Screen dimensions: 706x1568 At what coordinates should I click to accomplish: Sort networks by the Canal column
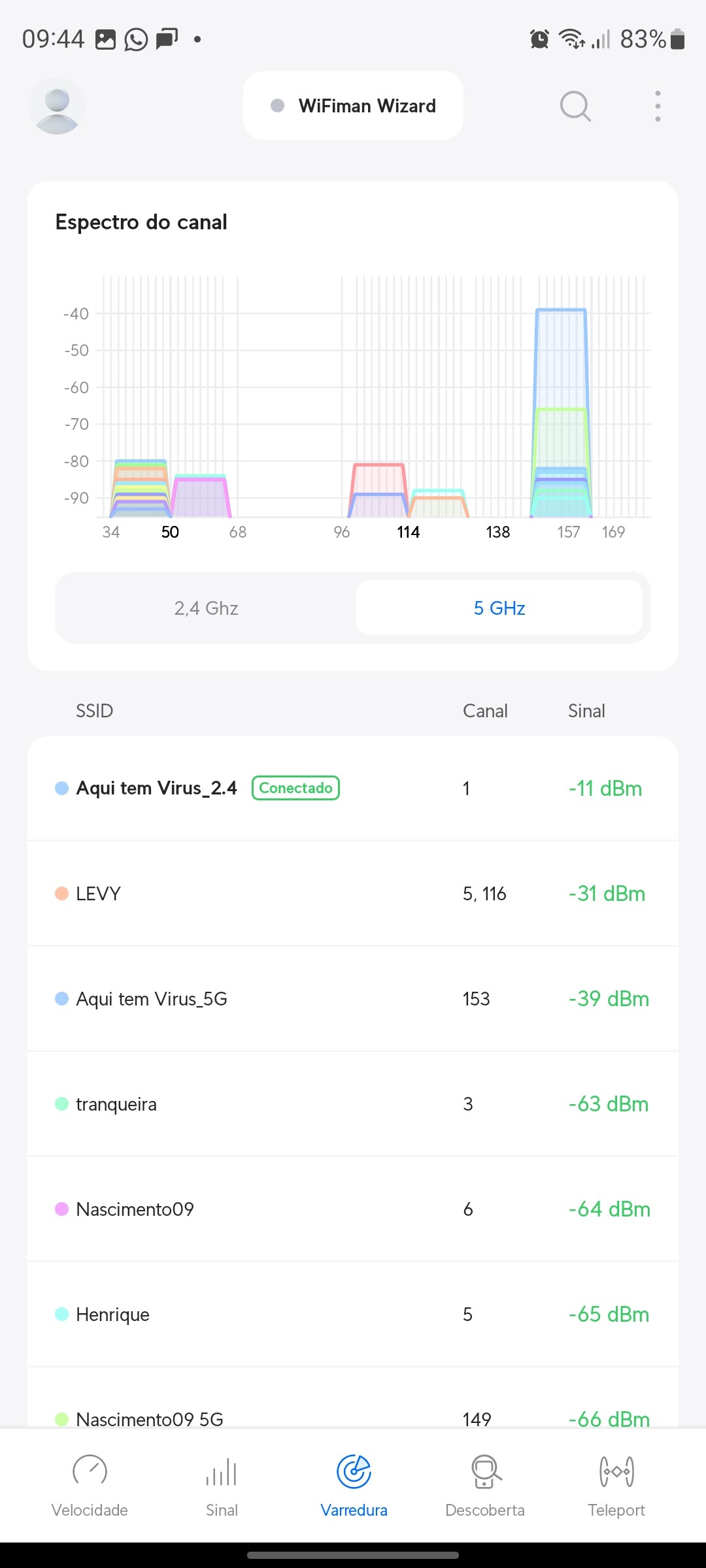[485, 711]
